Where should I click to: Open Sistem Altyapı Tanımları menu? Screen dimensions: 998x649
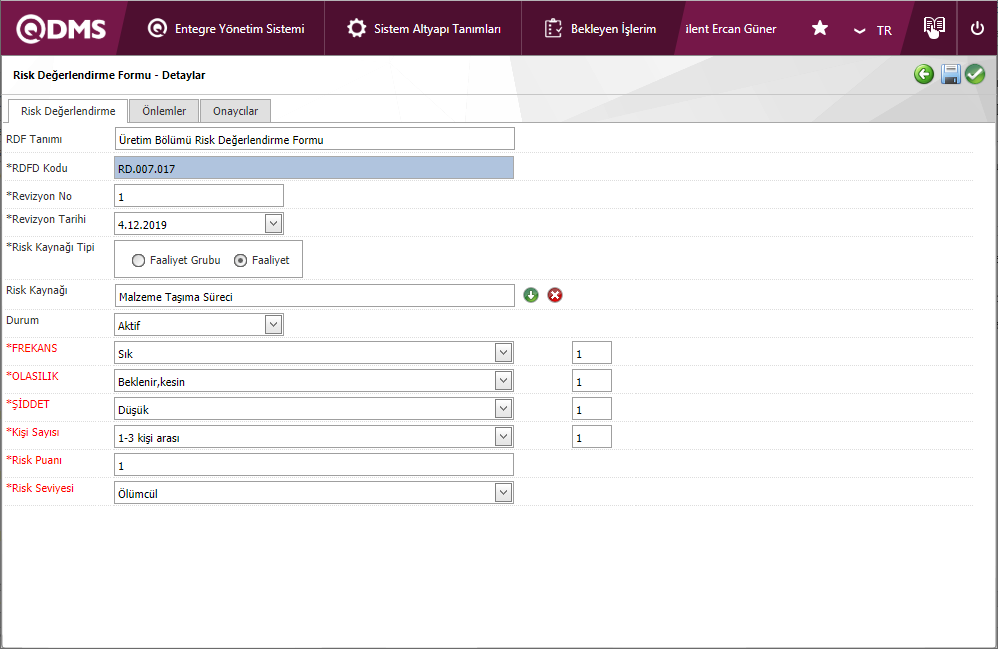click(x=424, y=29)
